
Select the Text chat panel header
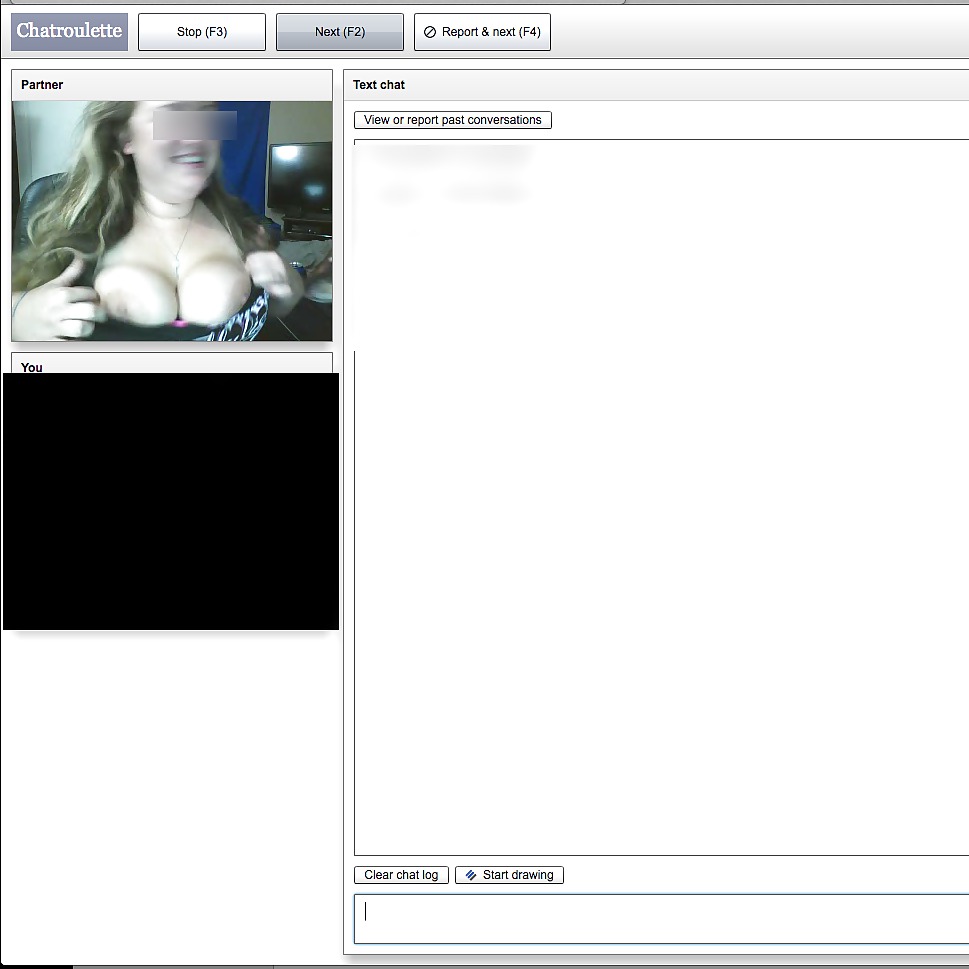(x=379, y=85)
